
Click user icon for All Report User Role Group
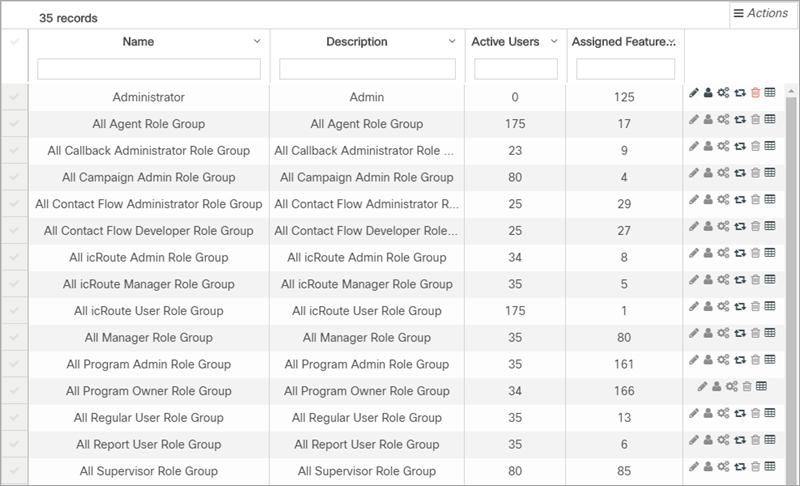coord(708,440)
